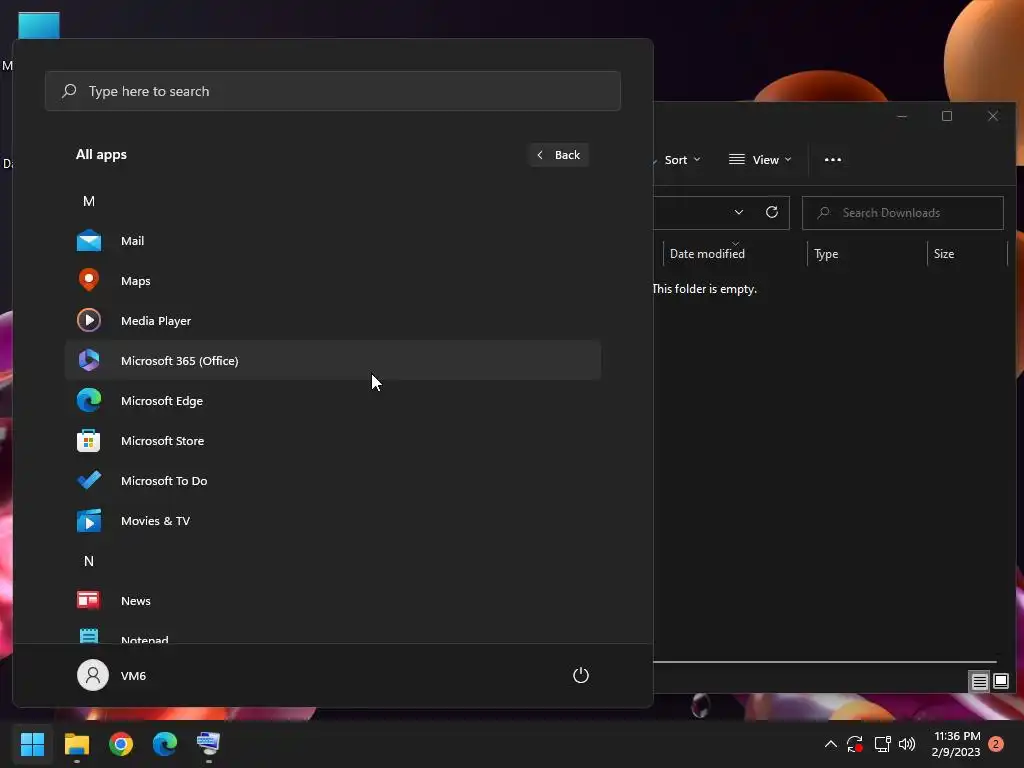The image size is (1024, 768).
Task: Select the Media Player label
Action: [156, 321]
